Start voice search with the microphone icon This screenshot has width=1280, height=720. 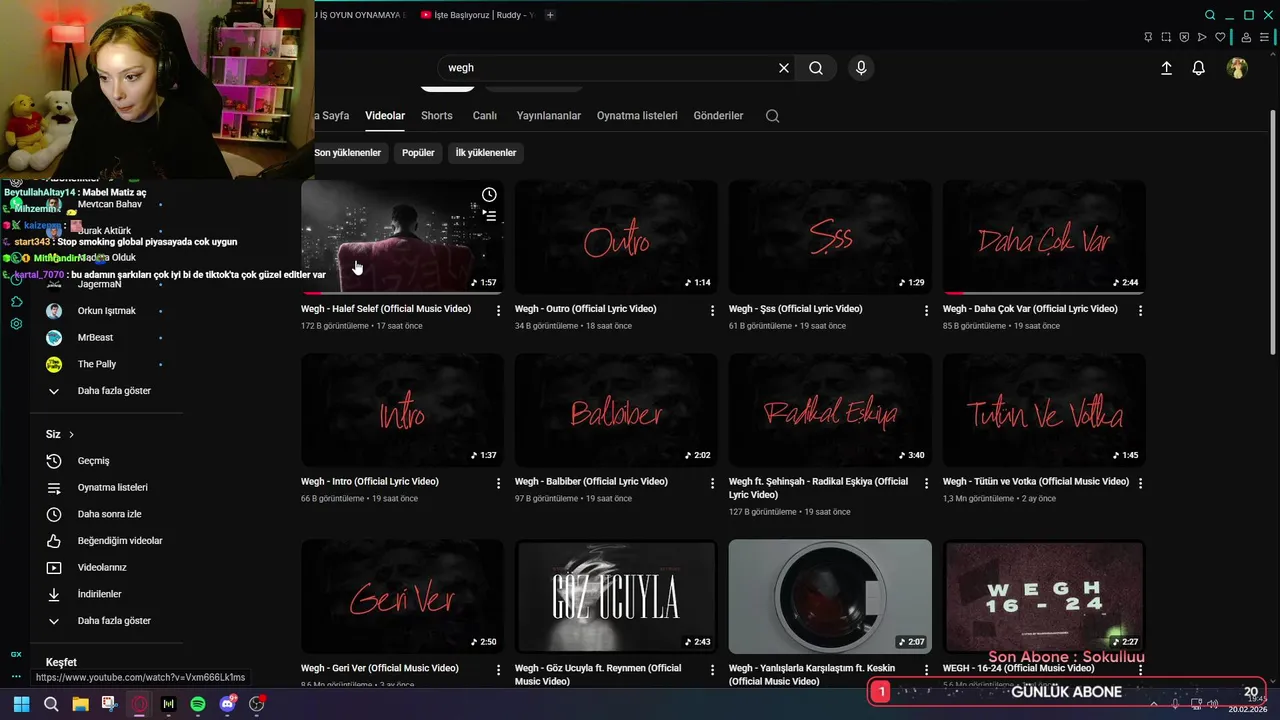(x=861, y=68)
